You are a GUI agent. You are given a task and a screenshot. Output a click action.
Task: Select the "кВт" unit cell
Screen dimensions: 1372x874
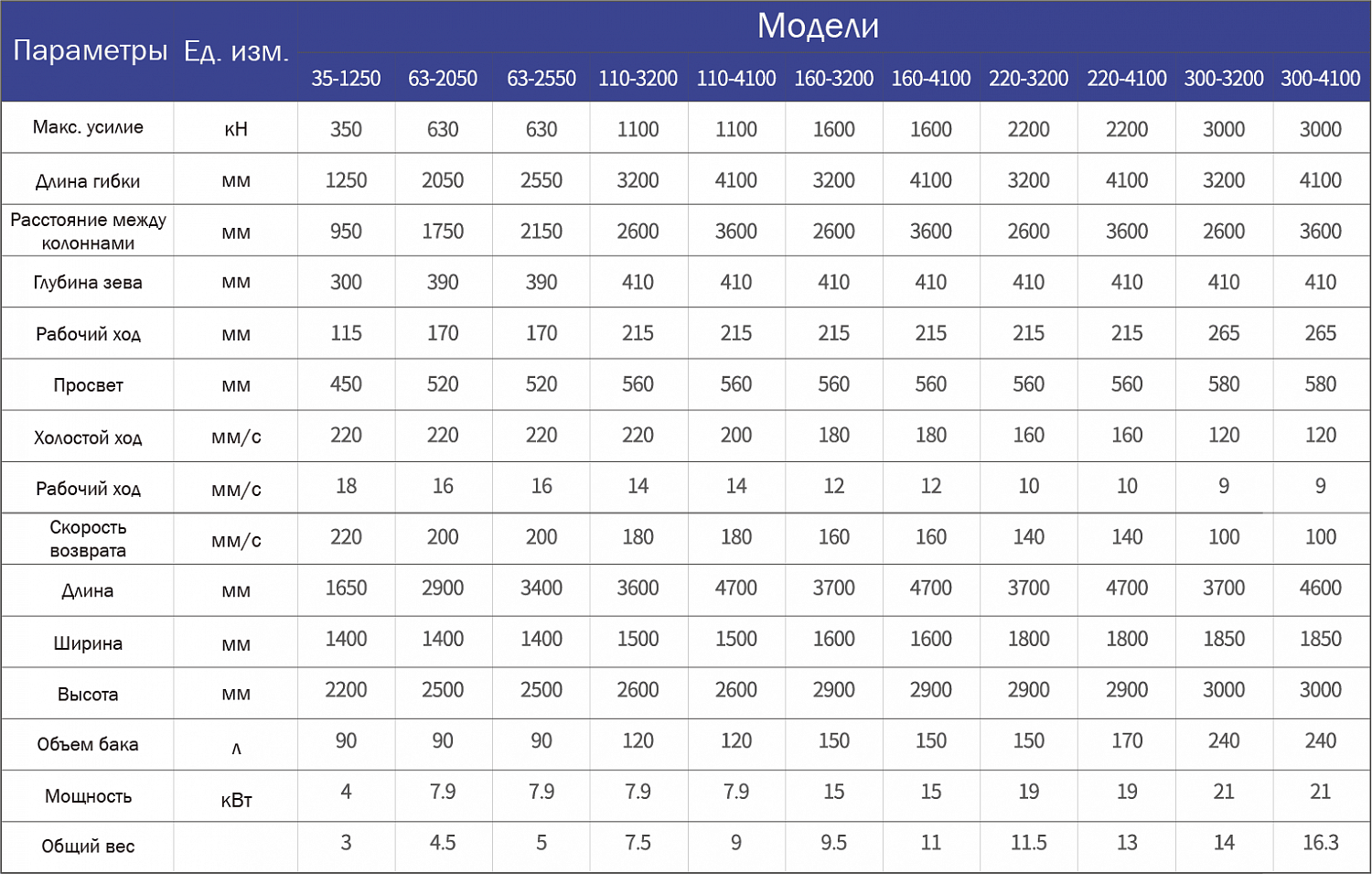coord(236,801)
